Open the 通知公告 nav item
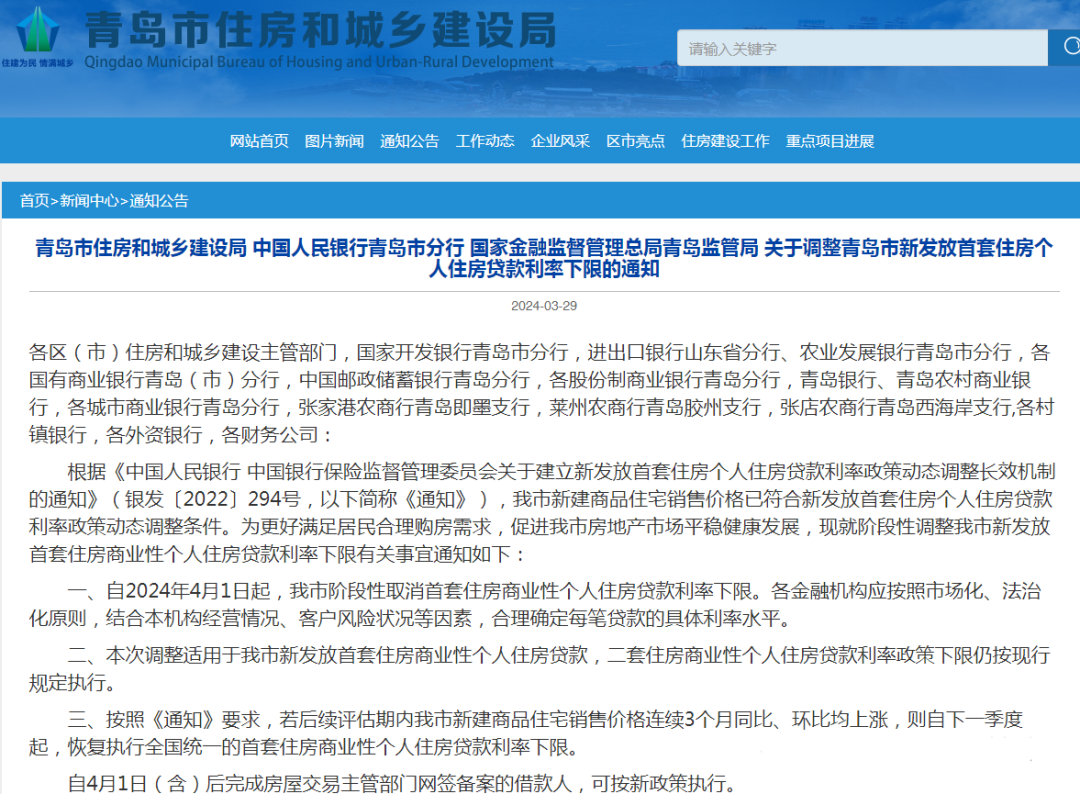Screen dimensions: 1080x794 click(409, 141)
